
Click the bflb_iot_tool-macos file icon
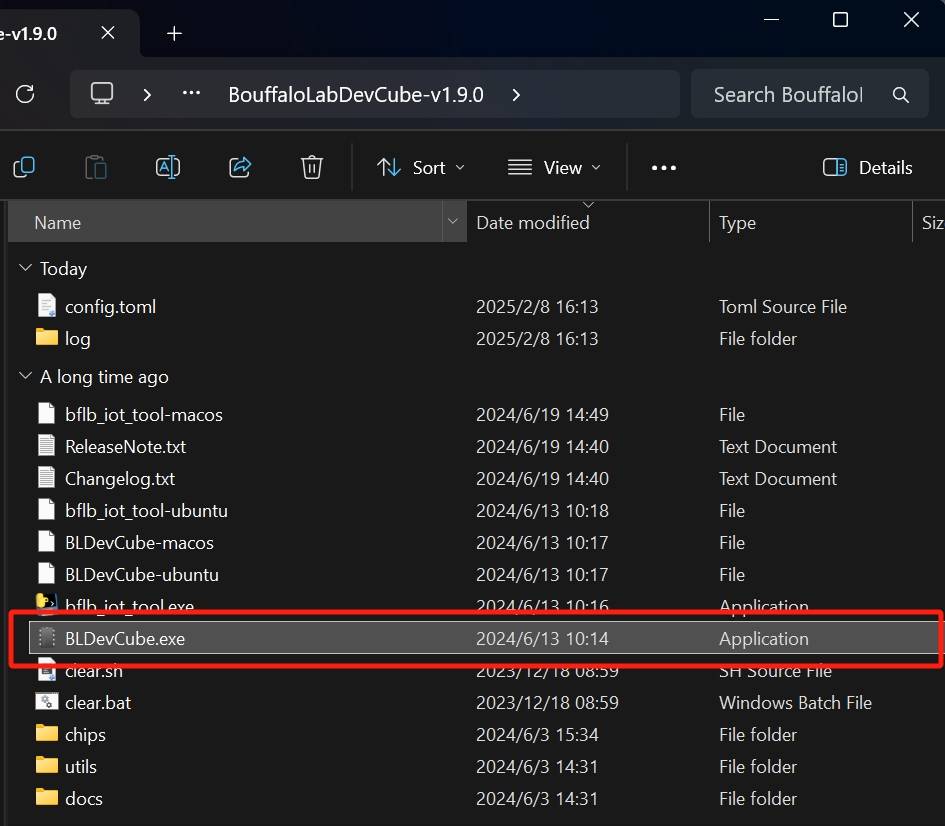(x=47, y=413)
